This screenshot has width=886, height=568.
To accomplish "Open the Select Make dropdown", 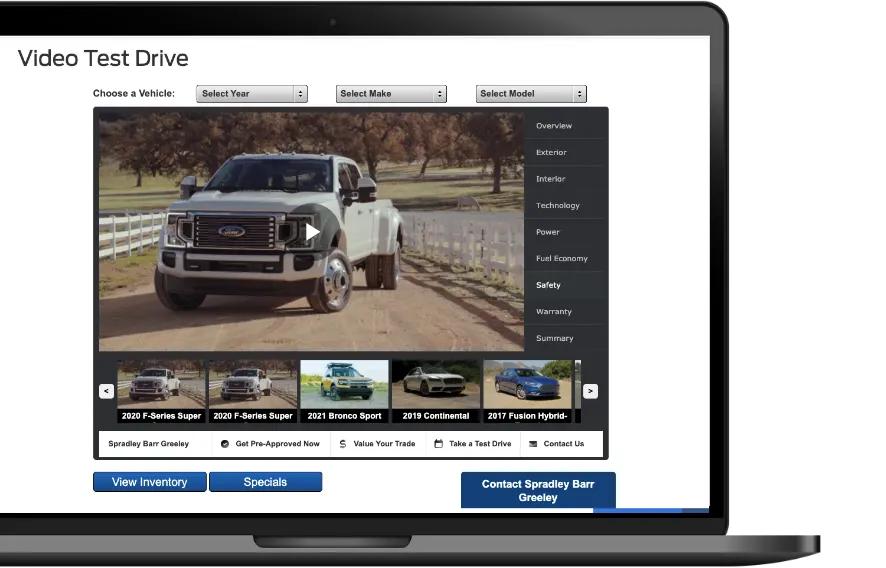I will tap(392, 94).
